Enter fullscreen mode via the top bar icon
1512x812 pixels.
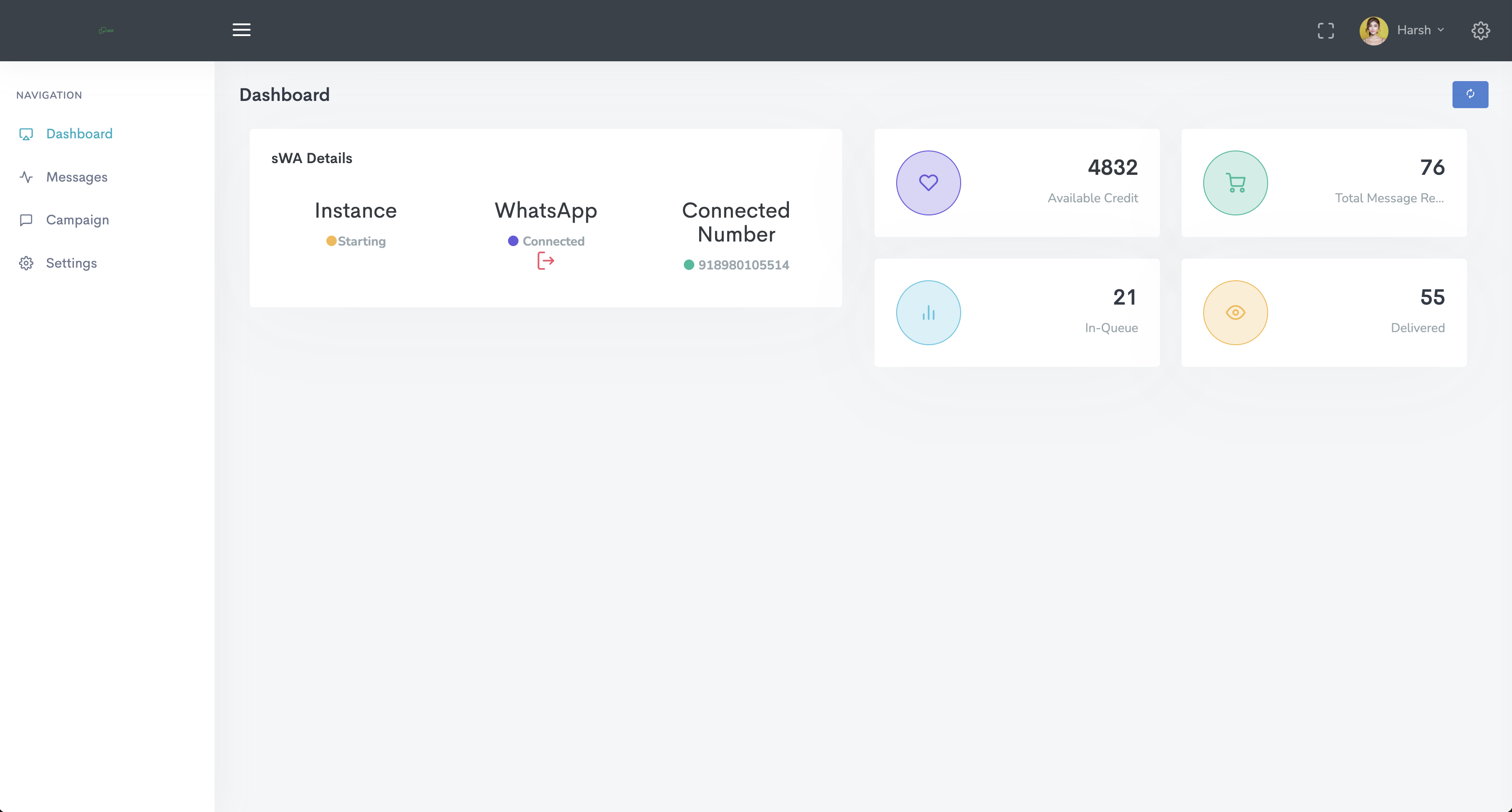(x=1325, y=31)
